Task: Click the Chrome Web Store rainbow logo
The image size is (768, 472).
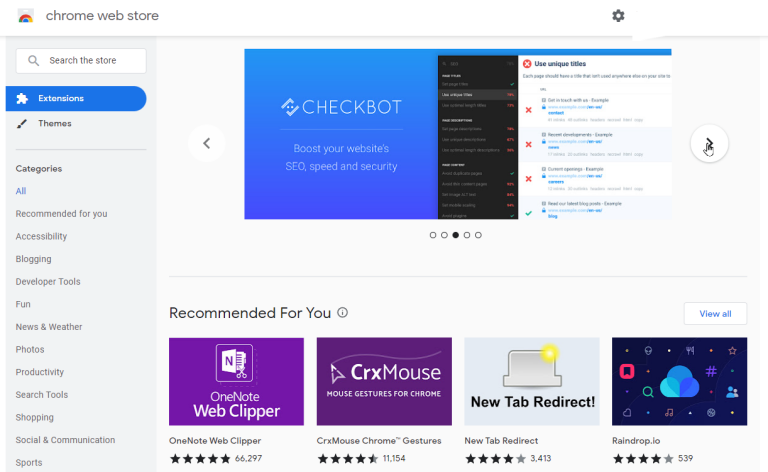Action: tap(25, 16)
